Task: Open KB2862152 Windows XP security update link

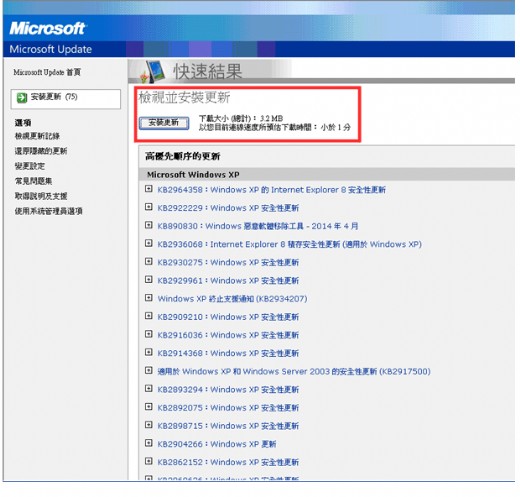Action: [x=228, y=462]
